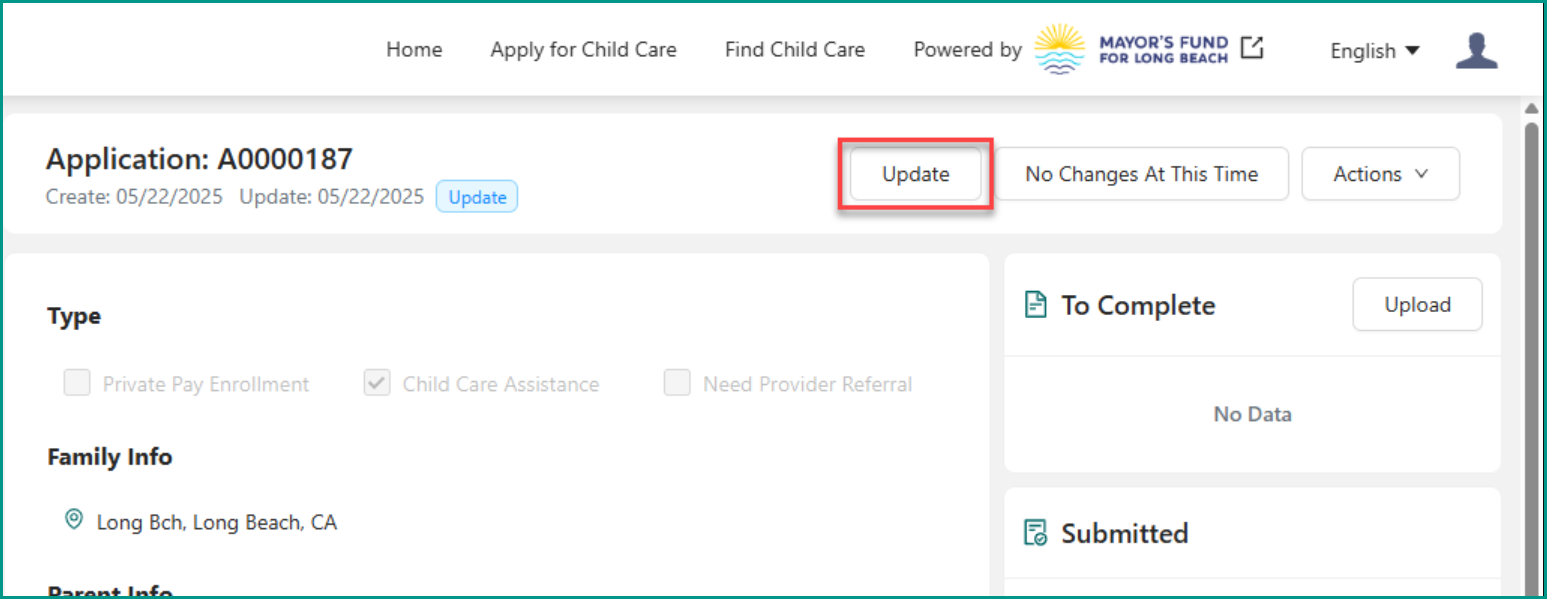
Task: Open the English language dropdown
Action: (1374, 51)
